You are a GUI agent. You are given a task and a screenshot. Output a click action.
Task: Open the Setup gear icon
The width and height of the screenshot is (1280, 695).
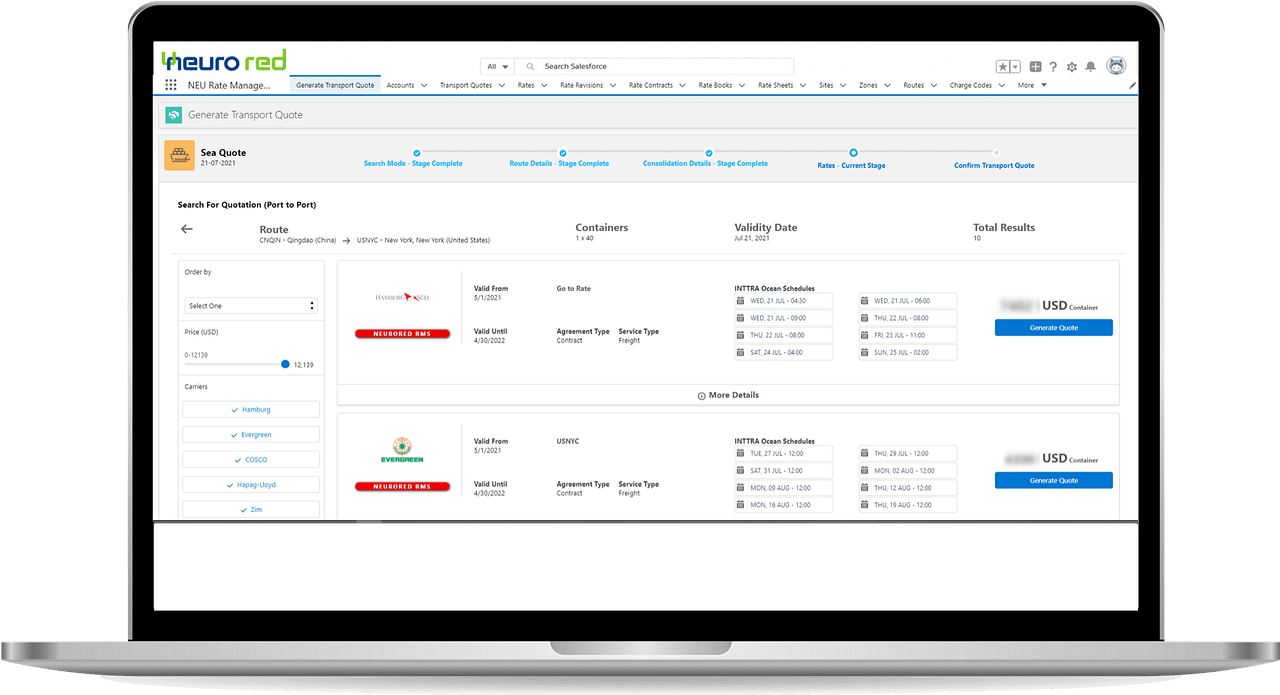(1072, 67)
